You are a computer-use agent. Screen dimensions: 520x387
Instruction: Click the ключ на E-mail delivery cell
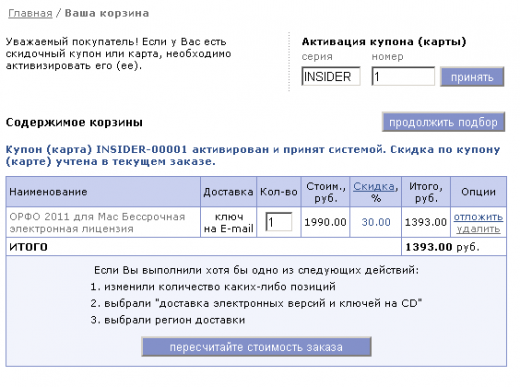tap(229, 222)
